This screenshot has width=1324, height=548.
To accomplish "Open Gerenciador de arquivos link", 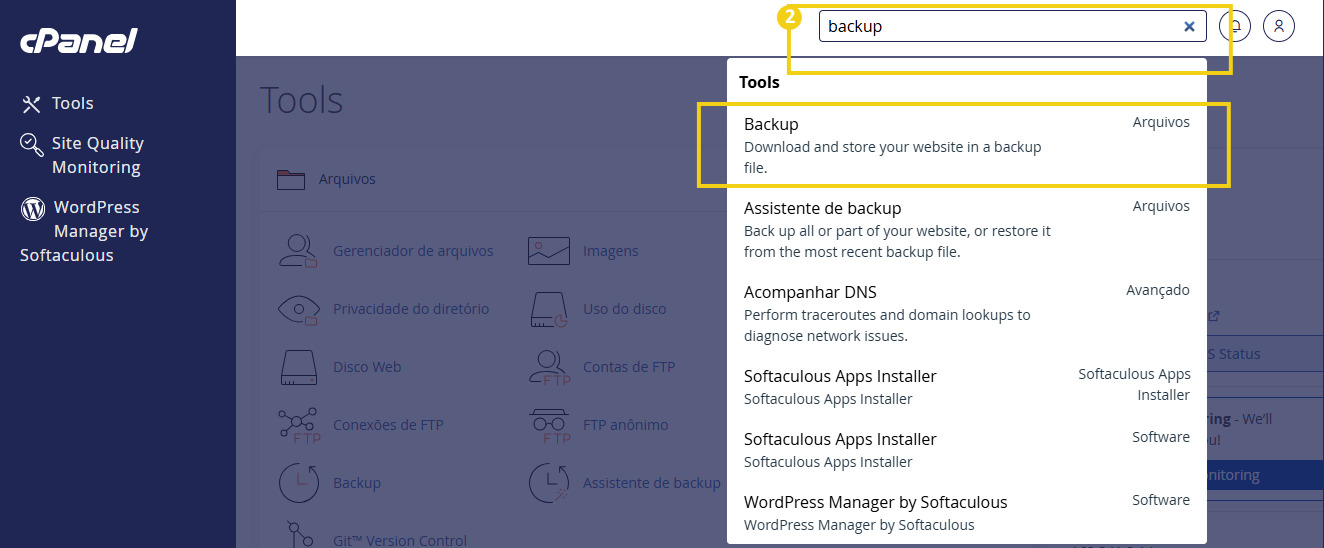I will pyautogui.click(x=413, y=251).
